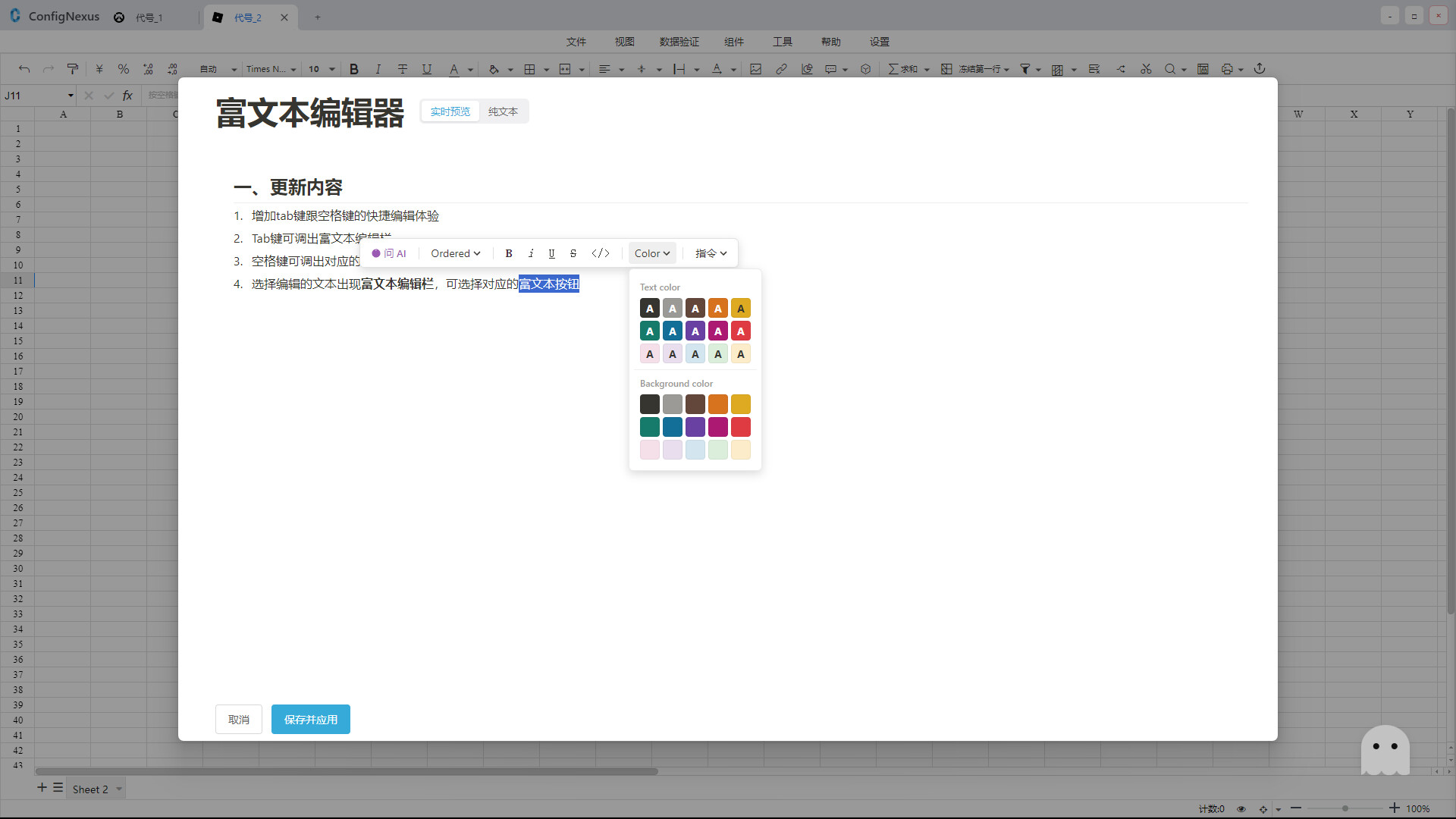The image size is (1456, 819).
Task: Enable underline in the editor toolbar
Action: point(551,253)
